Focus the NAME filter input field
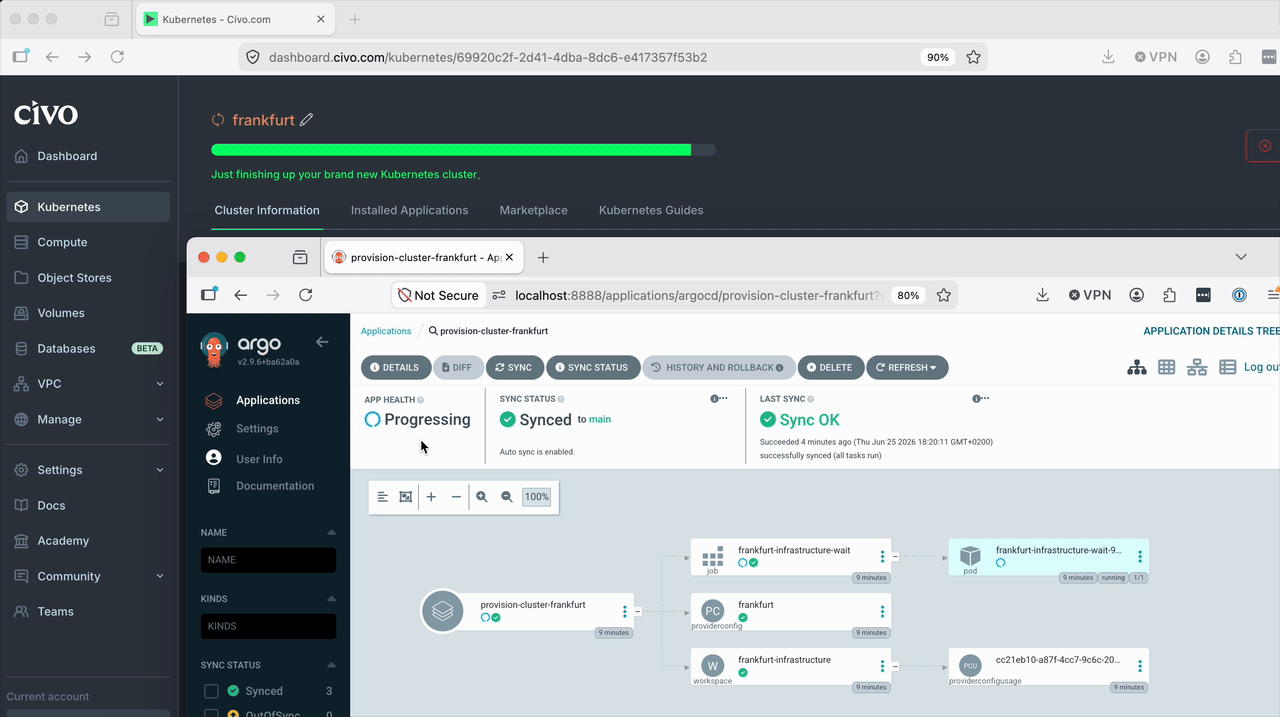The image size is (1280, 717). point(268,560)
